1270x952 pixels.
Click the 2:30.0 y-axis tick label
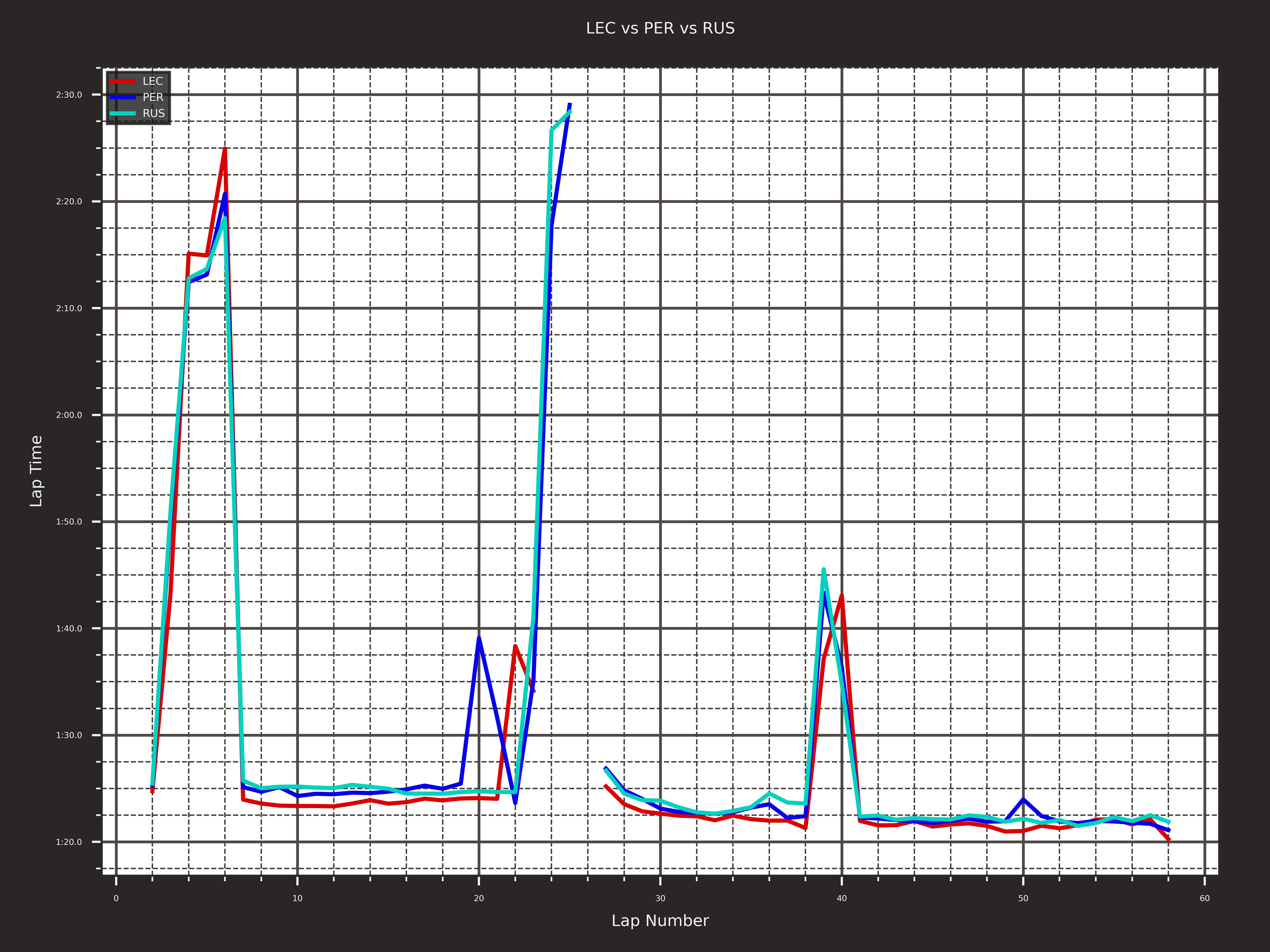click(69, 95)
